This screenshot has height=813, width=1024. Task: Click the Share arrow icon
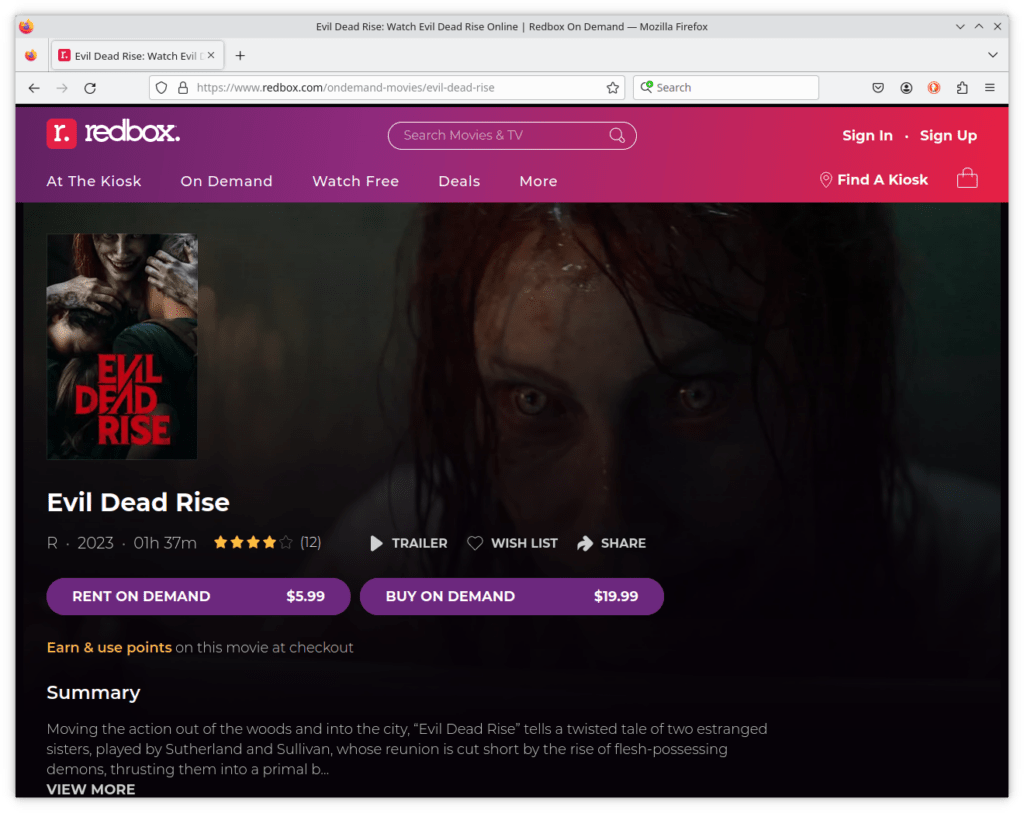coord(584,543)
